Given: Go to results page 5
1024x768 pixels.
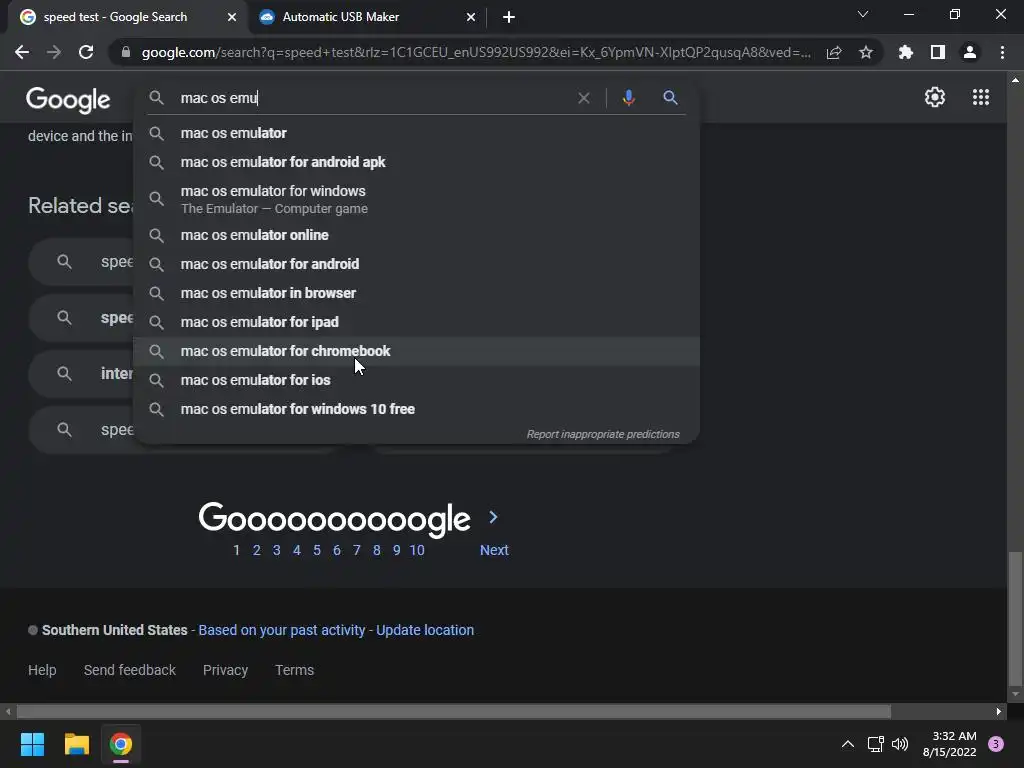Looking at the screenshot, I should [317, 551].
